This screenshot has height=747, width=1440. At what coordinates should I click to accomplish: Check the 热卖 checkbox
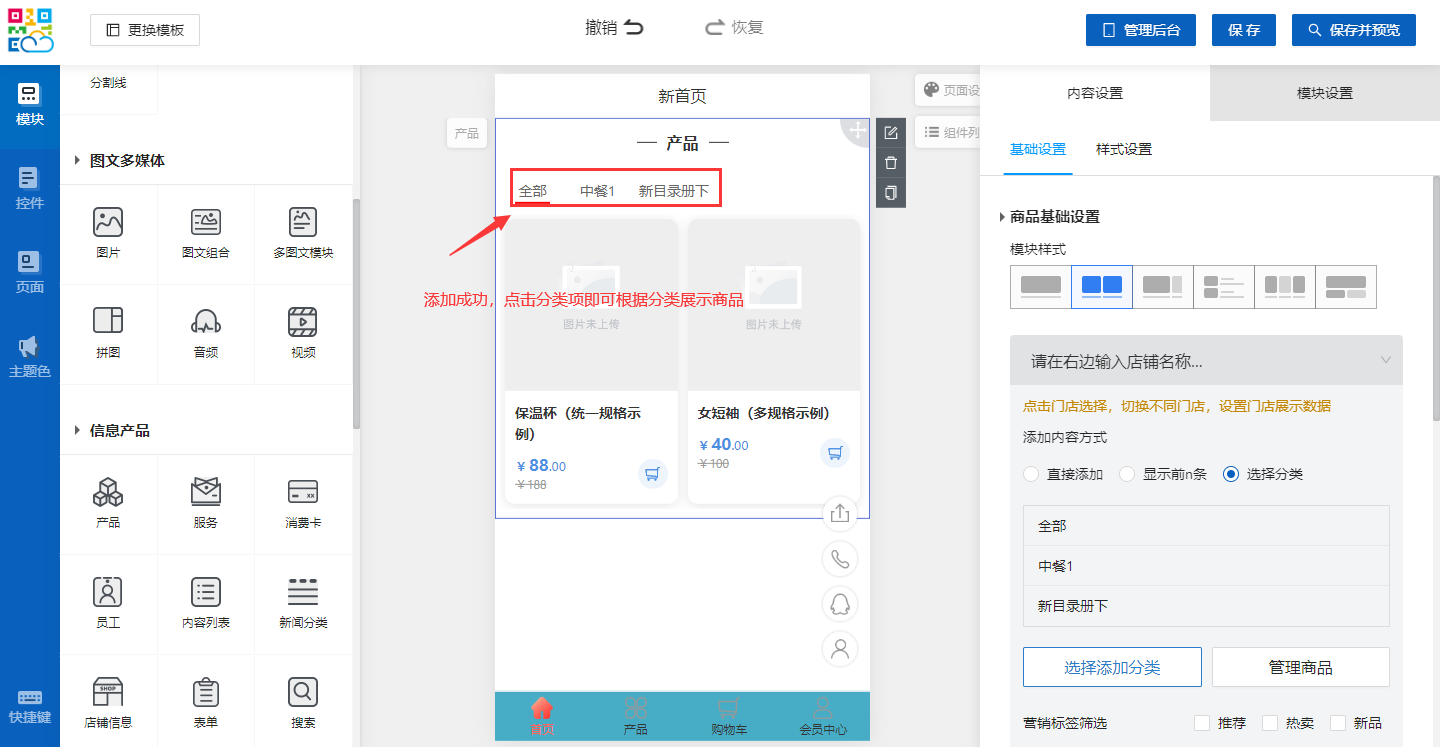pyautogui.click(x=1270, y=723)
